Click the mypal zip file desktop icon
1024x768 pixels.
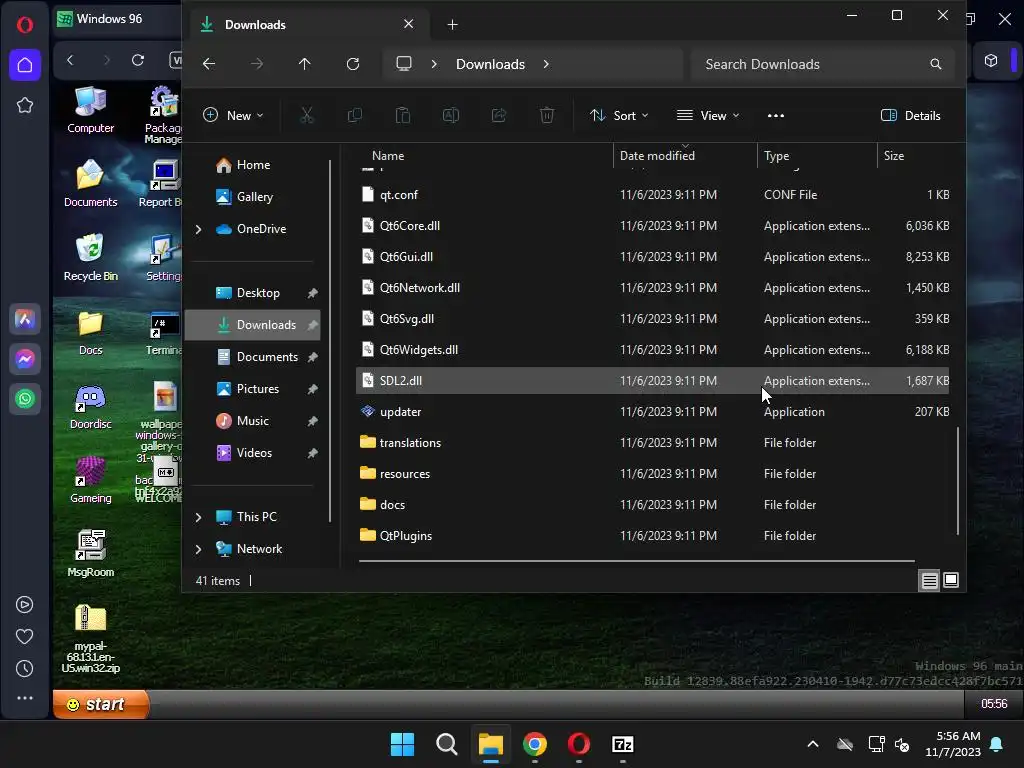point(91,638)
